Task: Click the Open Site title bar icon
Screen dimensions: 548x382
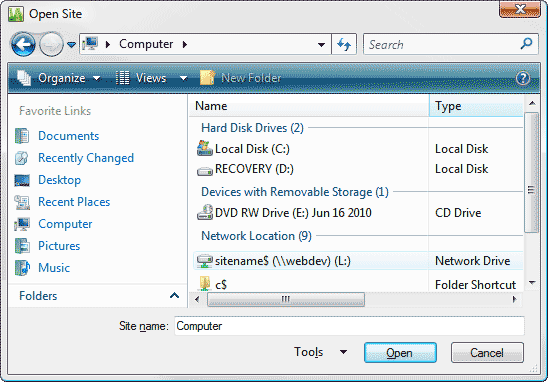Action: coord(16,14)
